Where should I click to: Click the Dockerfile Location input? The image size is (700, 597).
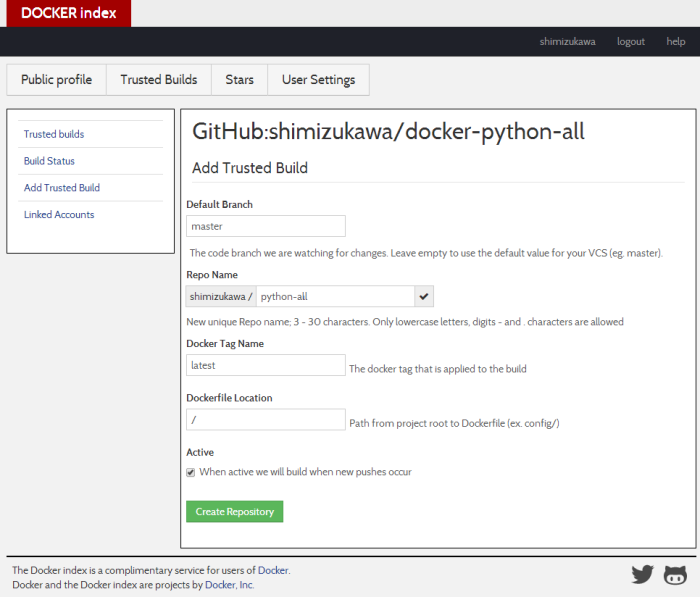(x=266, y=419)
